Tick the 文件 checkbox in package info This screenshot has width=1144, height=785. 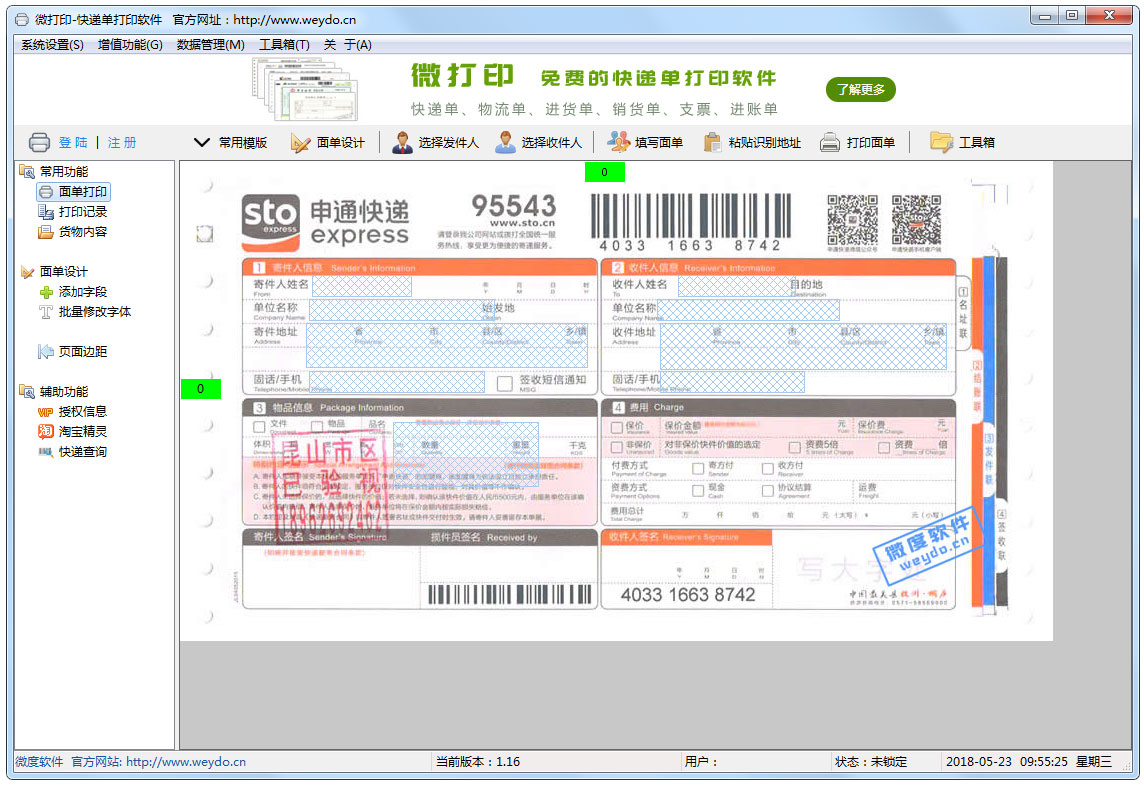pyautogui.click(x=259, y=426)
